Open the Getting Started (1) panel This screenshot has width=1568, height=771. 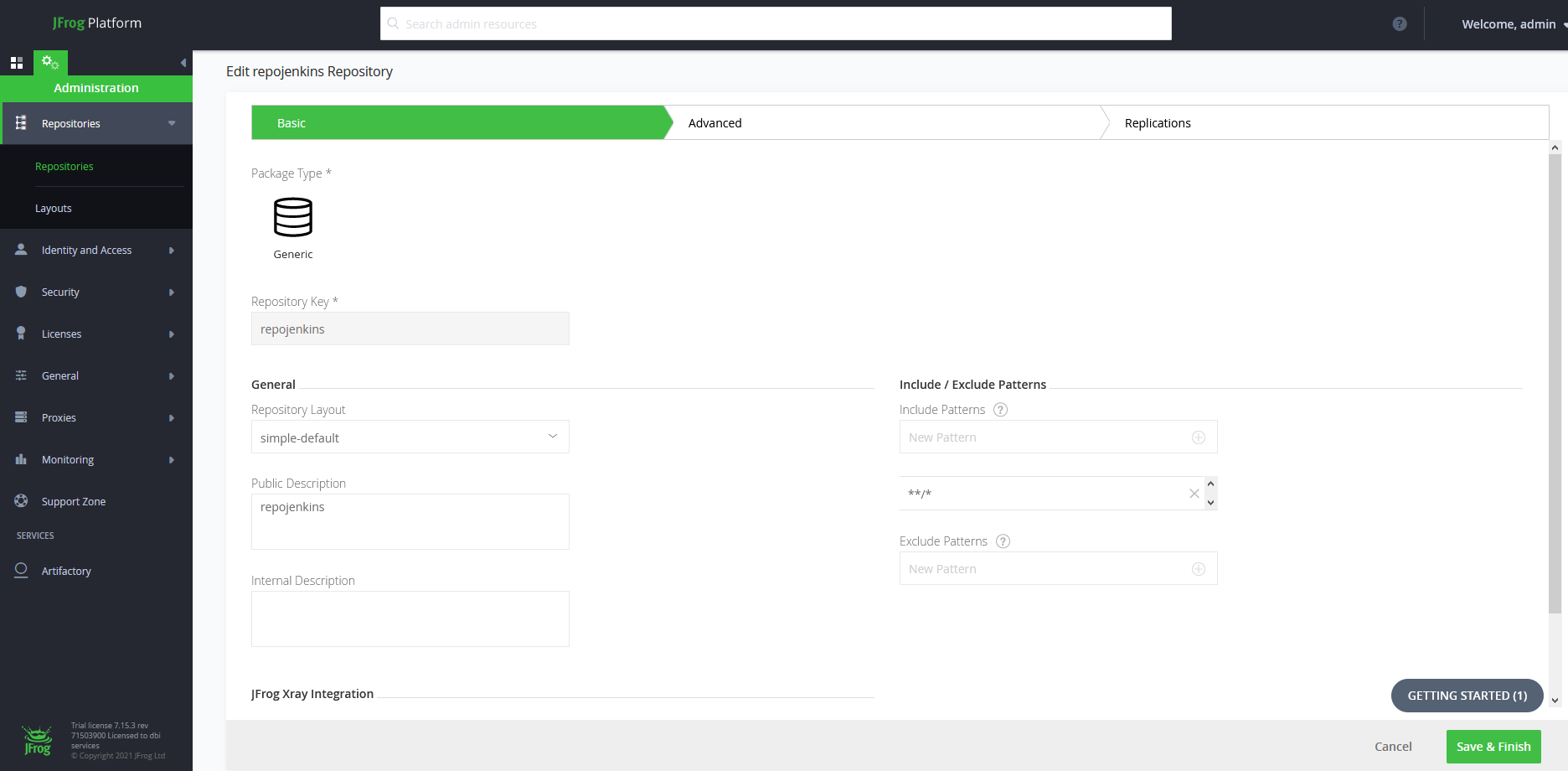pos(1467,696)
